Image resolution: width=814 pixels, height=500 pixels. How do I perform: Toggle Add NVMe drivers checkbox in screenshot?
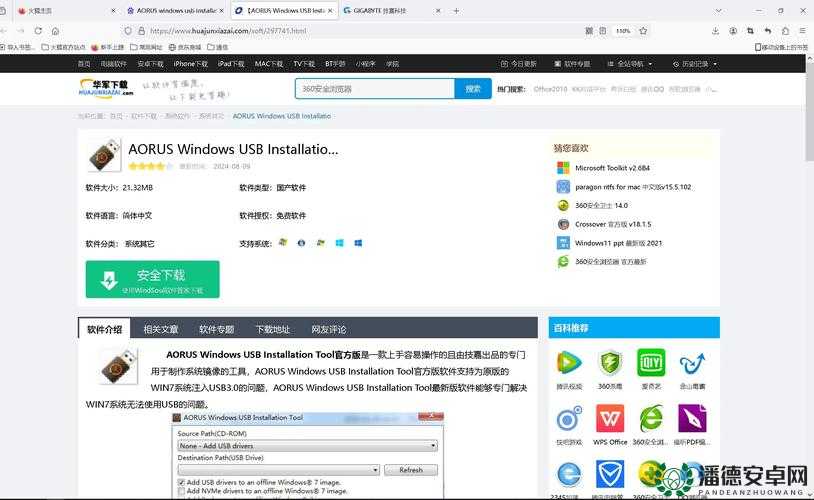tap(181, 491)
